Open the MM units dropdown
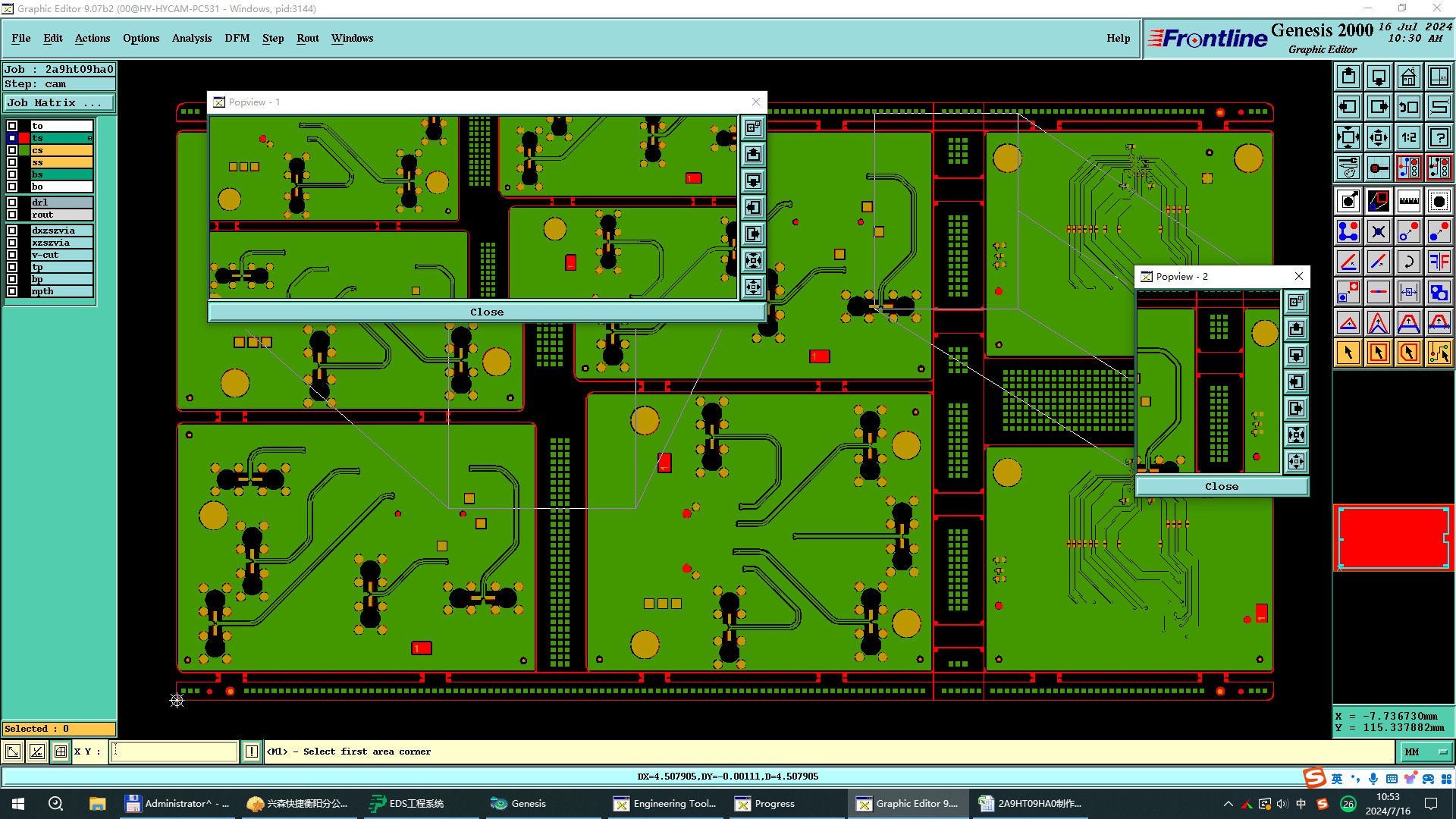The height and width of the screenshot is (819, 1456). 1426,752
